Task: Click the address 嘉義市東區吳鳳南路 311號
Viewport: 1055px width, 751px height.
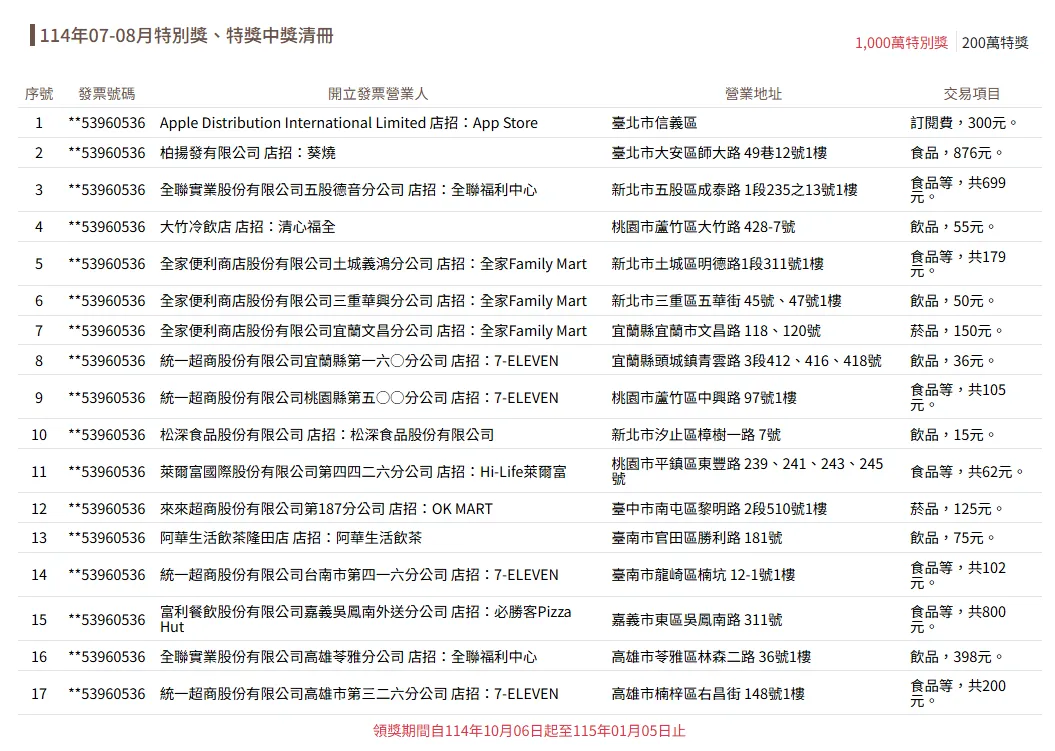Action: (x=696, y=620)
